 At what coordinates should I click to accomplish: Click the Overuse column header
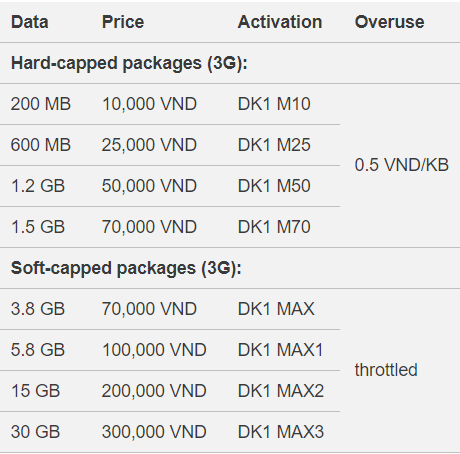[x=390, y=22]
